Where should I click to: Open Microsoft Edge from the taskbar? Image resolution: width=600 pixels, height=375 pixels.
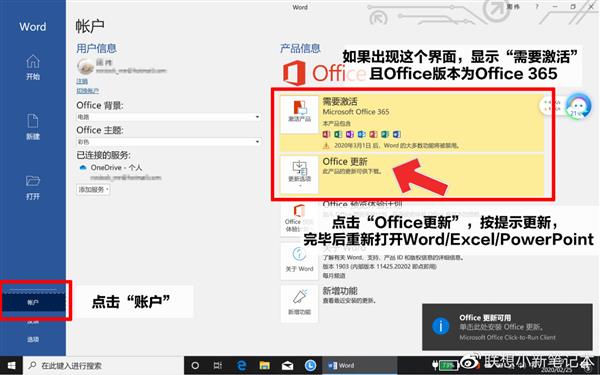[241, 365]
